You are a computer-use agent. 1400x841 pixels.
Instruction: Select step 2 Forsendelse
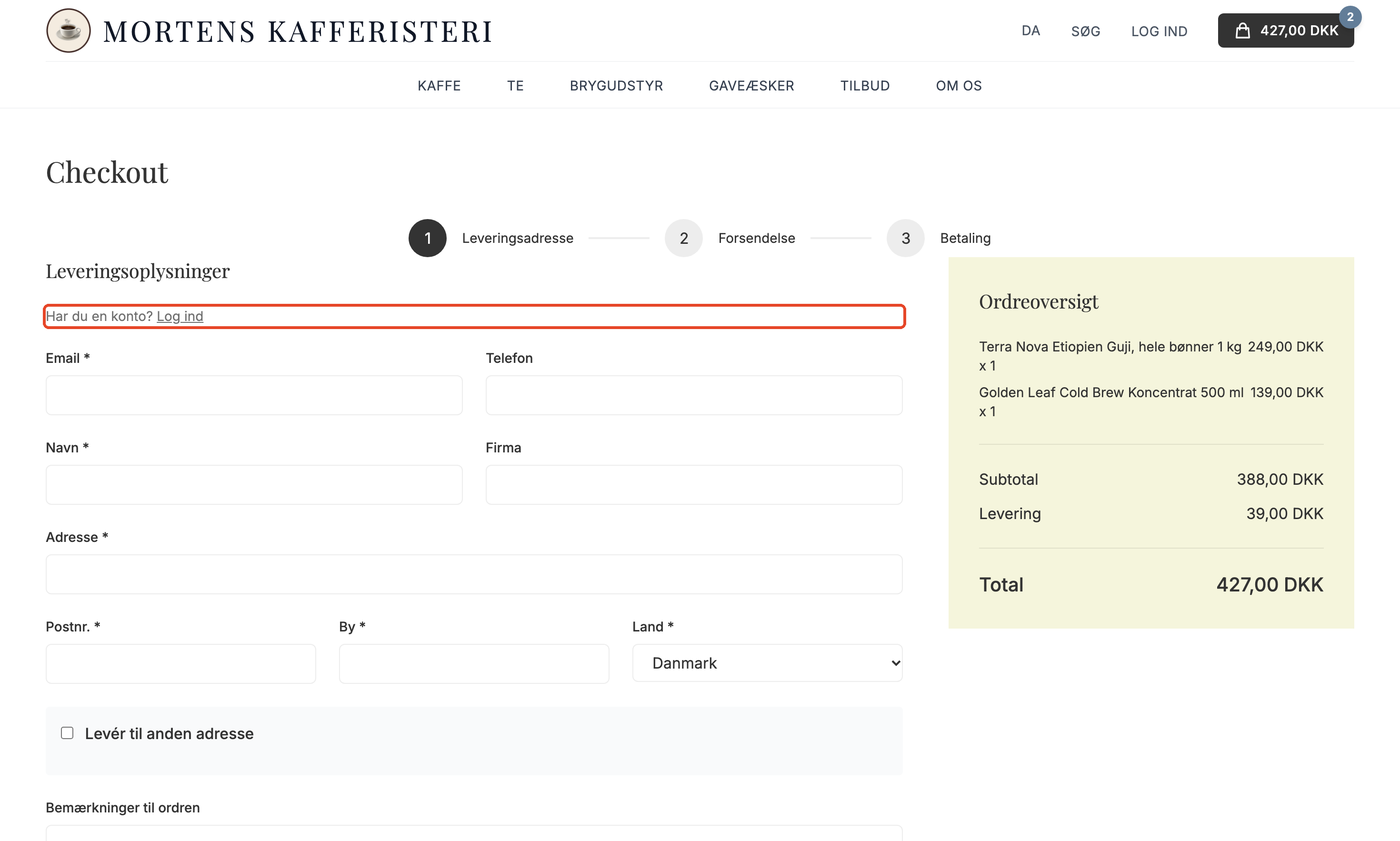[730, 238]
